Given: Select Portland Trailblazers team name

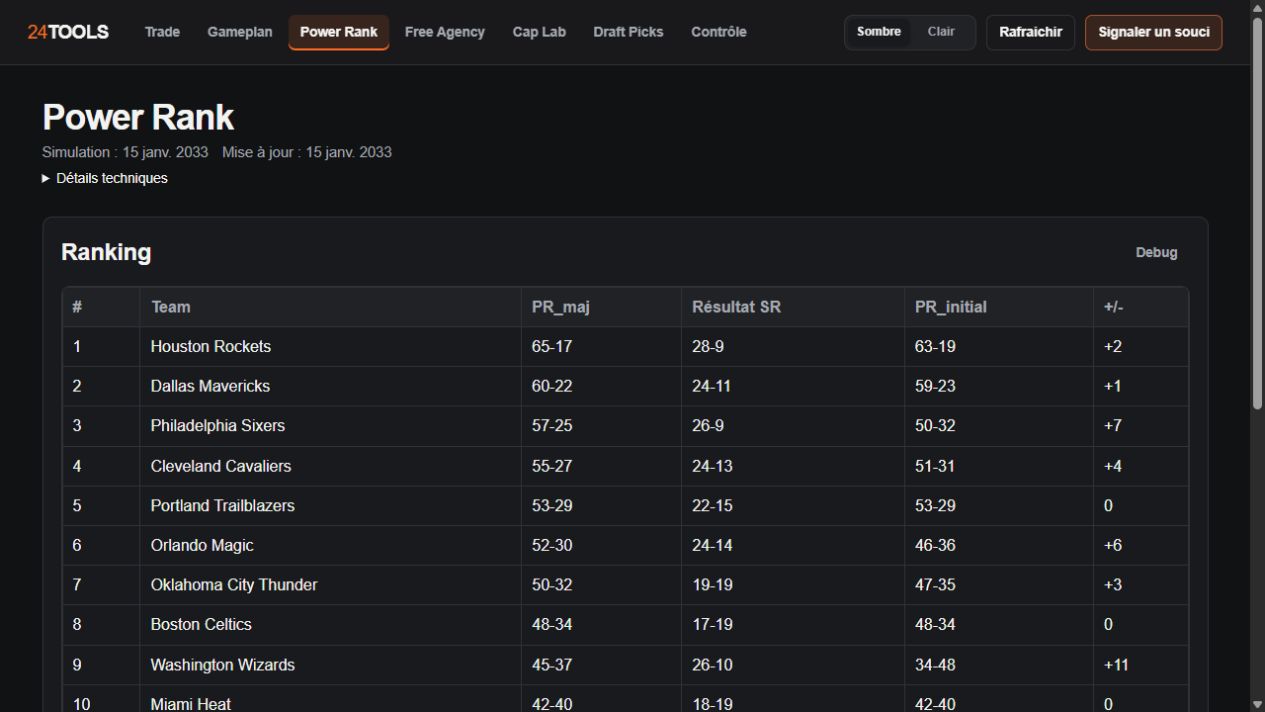Looking at the screenshot, I should (x=223, y=506).
